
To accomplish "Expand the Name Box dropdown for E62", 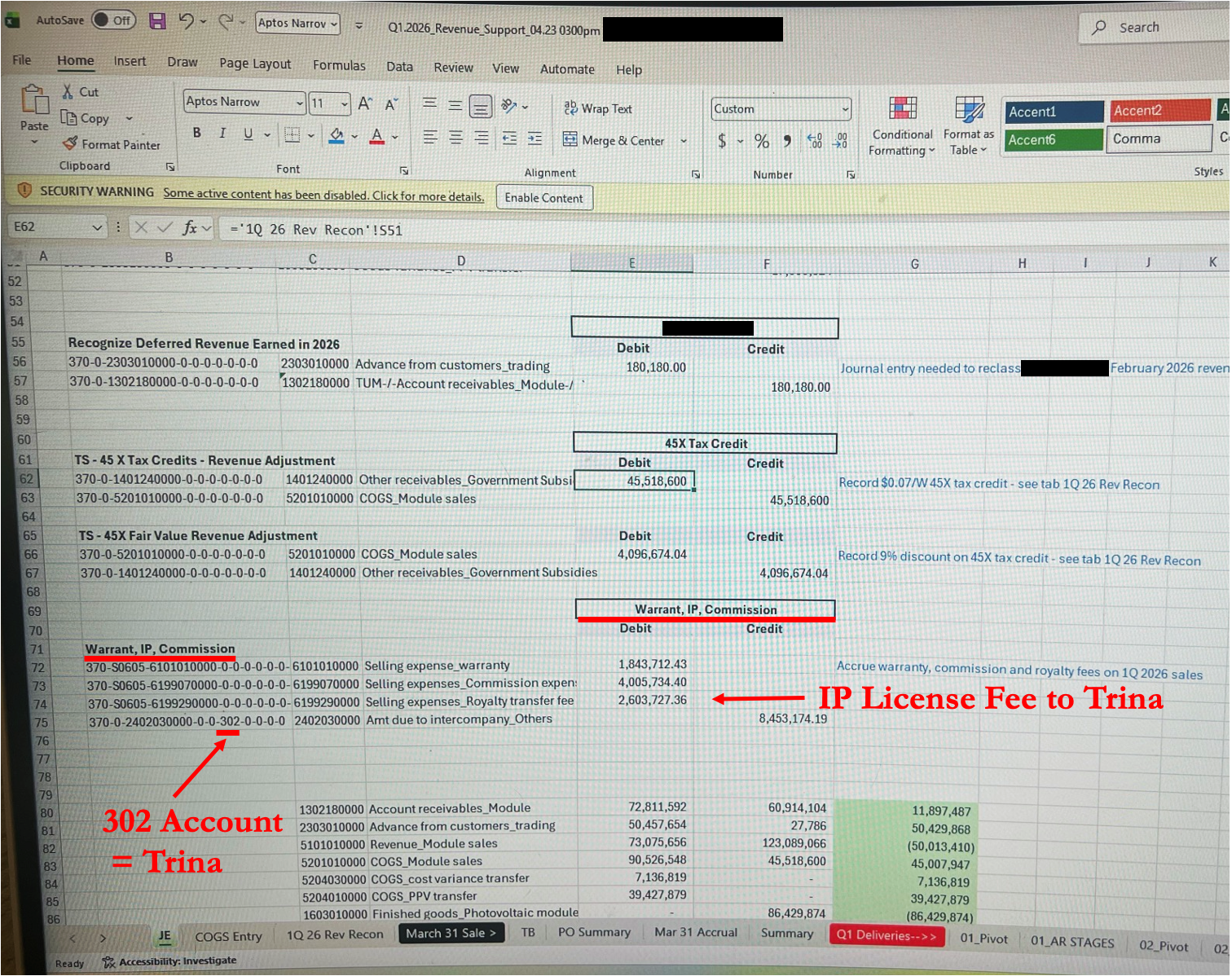I will tap(97, 227).
